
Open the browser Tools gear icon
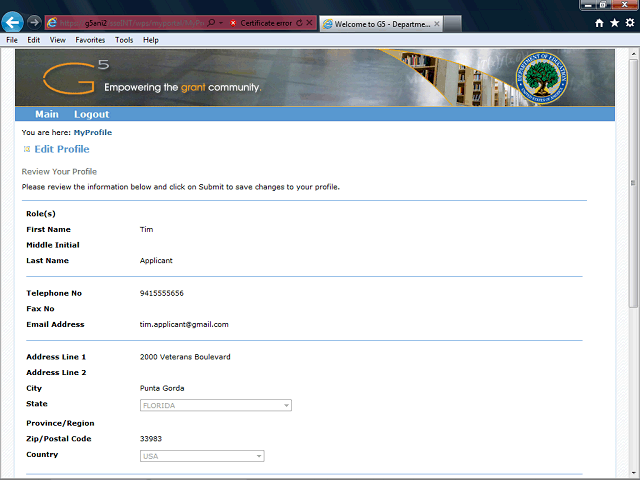tap(630, 23)
